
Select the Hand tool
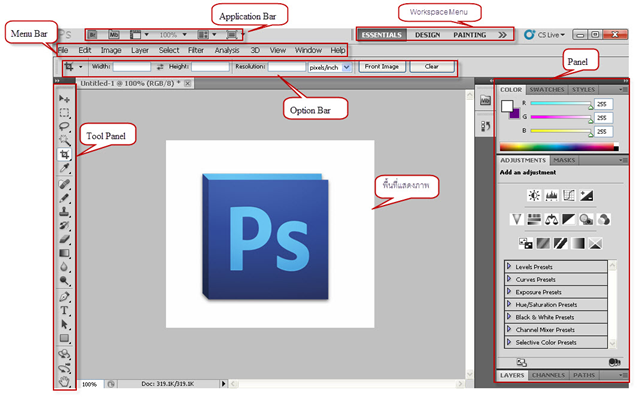(x=64, y=382)
